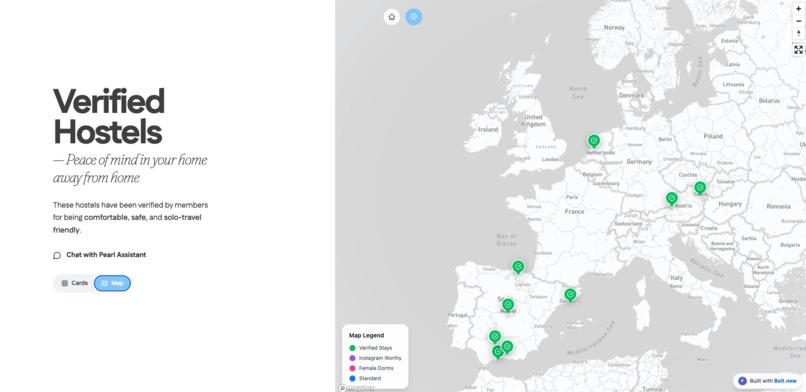The width and height of the screenshot is (806, 392).
Task: Click the Poland map label
Action: (x=713, y=136)
